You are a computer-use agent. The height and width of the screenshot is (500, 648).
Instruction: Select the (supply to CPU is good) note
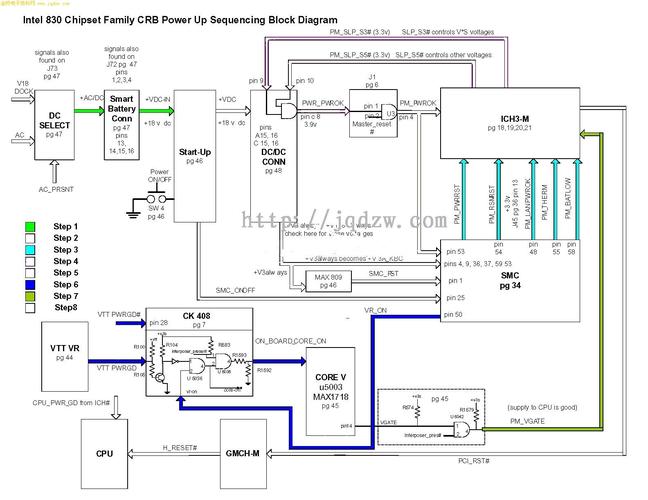tap(542, 407)
